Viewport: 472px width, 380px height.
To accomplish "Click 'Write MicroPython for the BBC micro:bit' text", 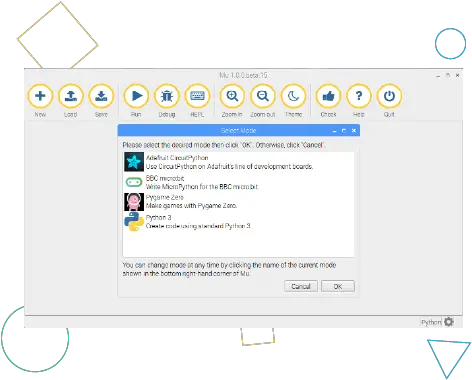I will [202, 187].
